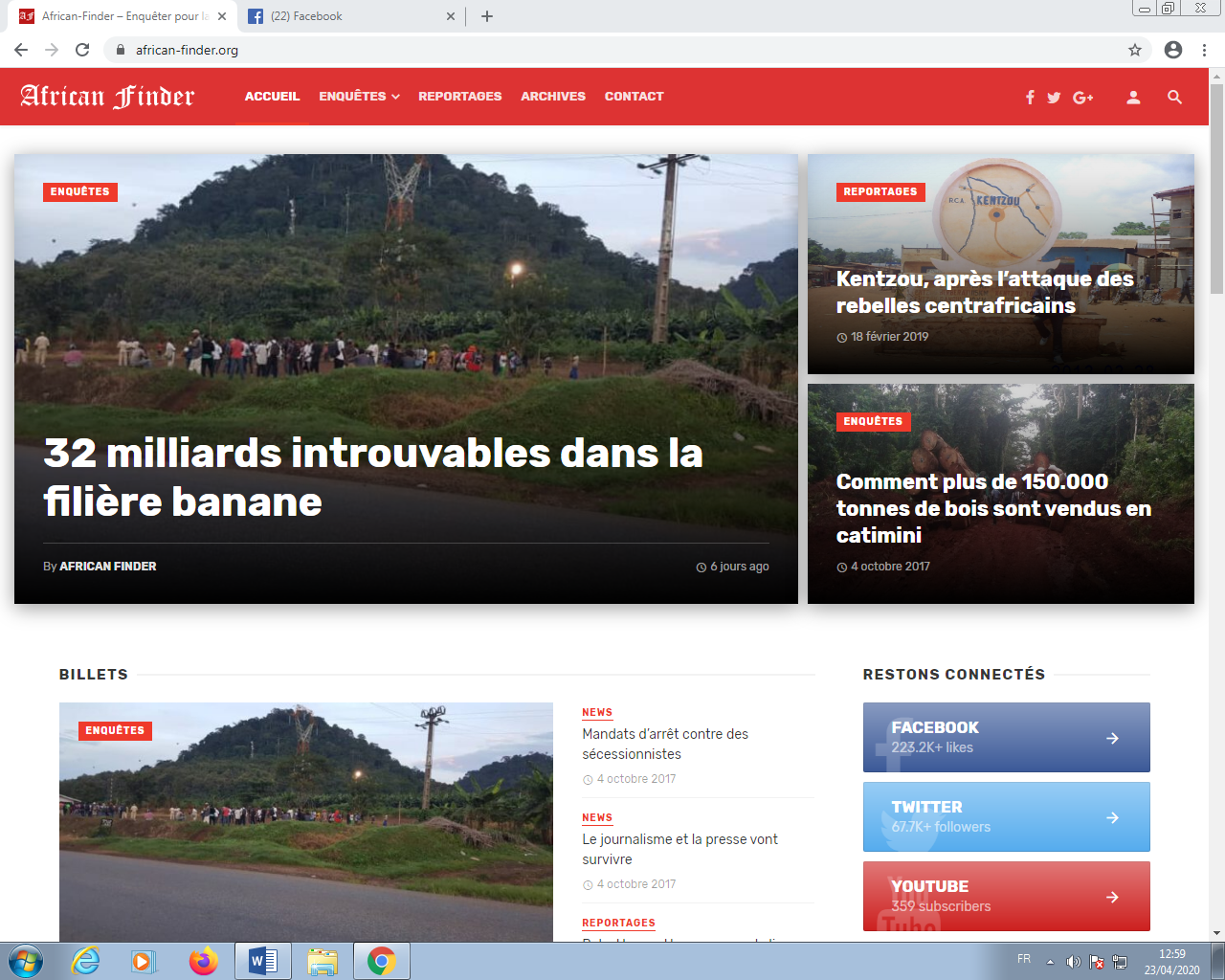Click the browser back arrow

click(x=21, y=50)
